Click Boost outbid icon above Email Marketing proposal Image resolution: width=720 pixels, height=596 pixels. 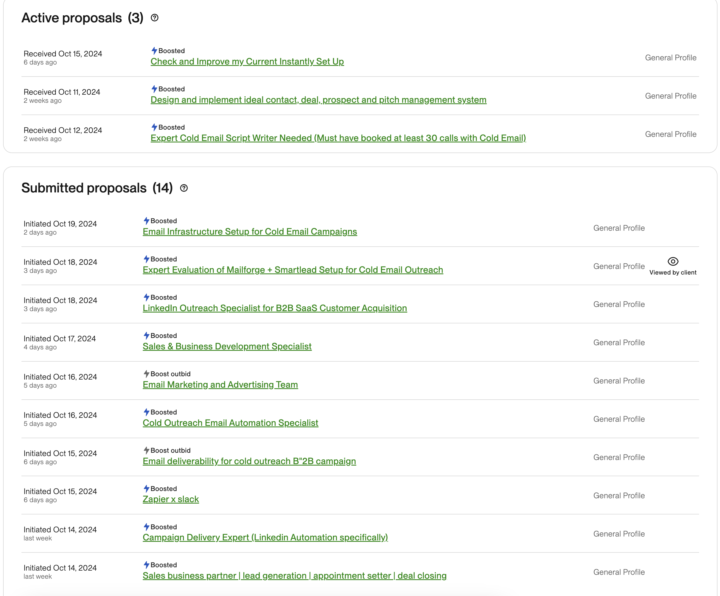pos(146,374)
